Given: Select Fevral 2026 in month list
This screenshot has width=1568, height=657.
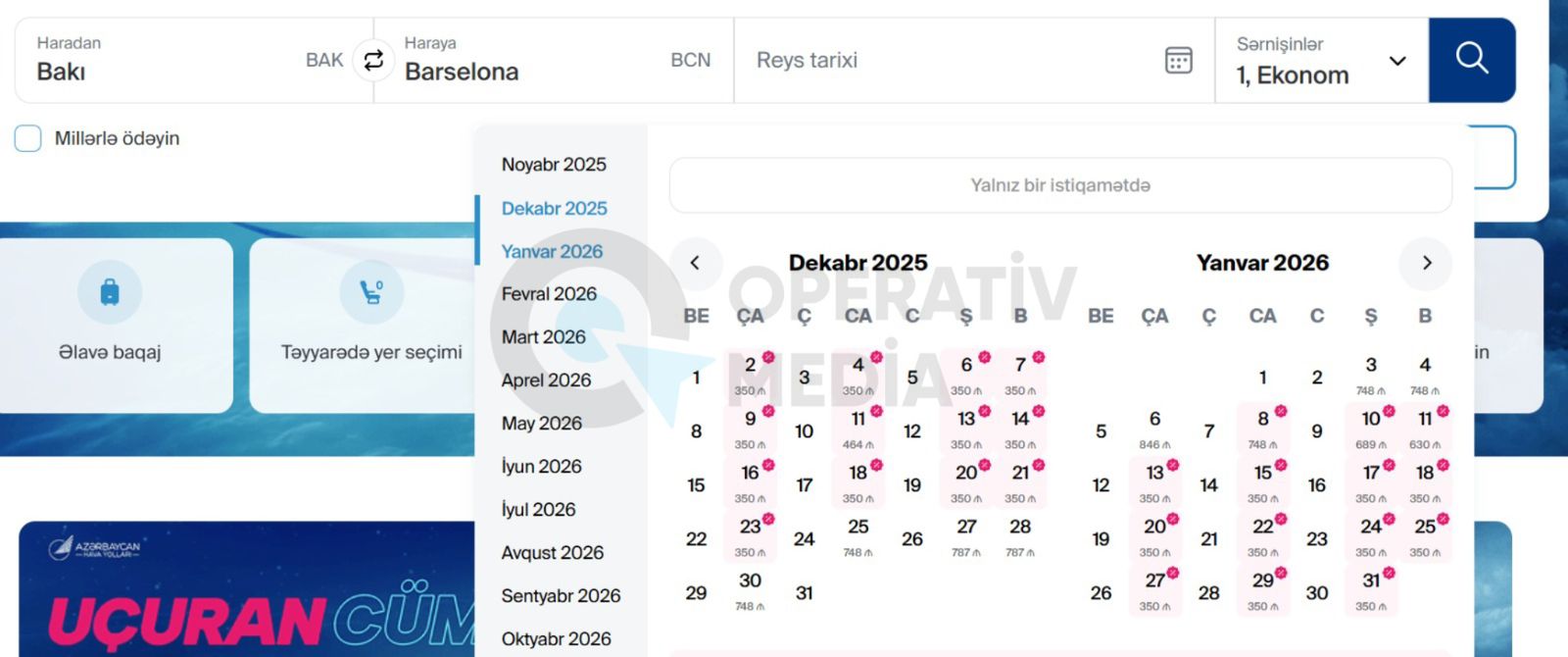Looking at the screenshot, I should tap(549, 294).
